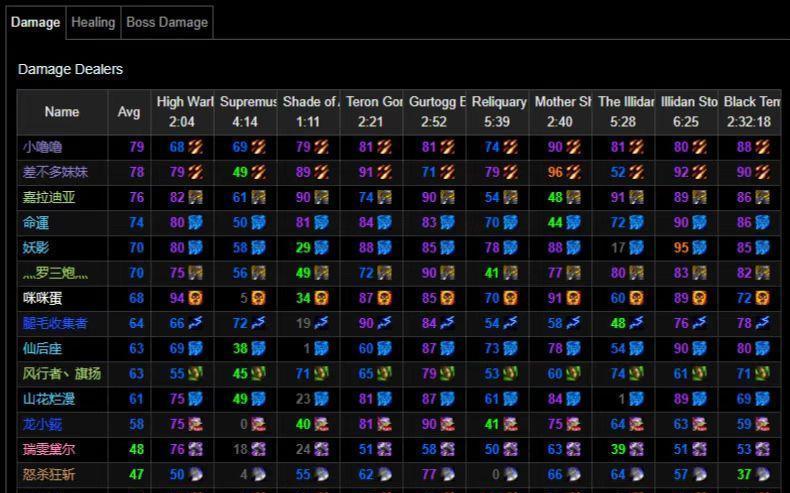Viewport: 790px width, 493px height.
Task: Click the 48 average value for 瑞雯黛尔
Action: pyautogui.click(x=137, y=449)
